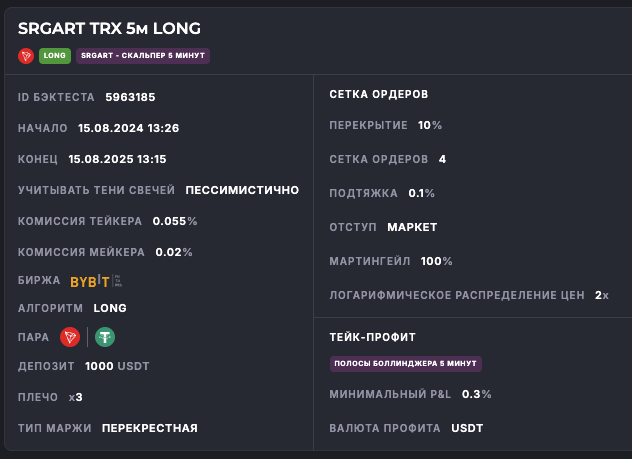Click the margin type value ПЕРЕКРЕСТНАЯ

point(149,428)
